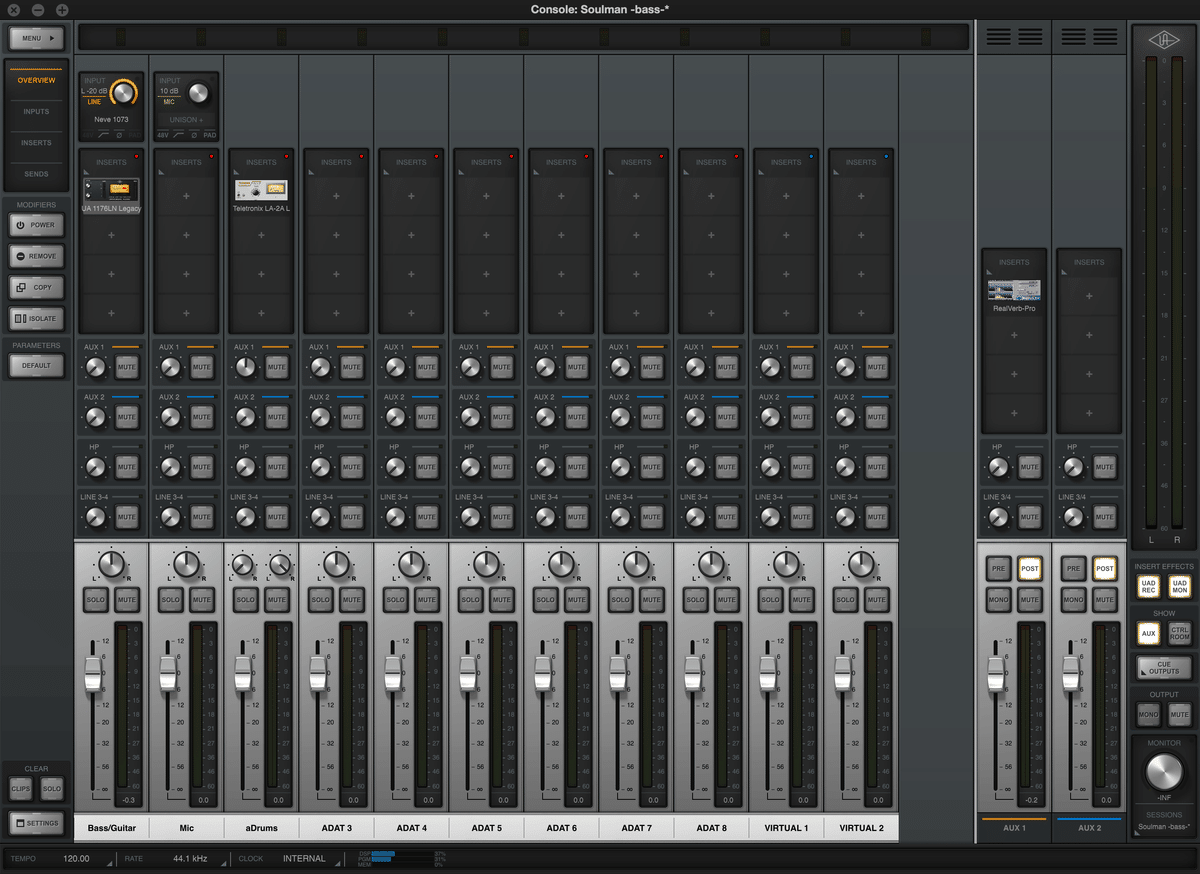1200x874 pixels.
Task: Open the CUE OUTPUTS popup
Action: 1164,668
